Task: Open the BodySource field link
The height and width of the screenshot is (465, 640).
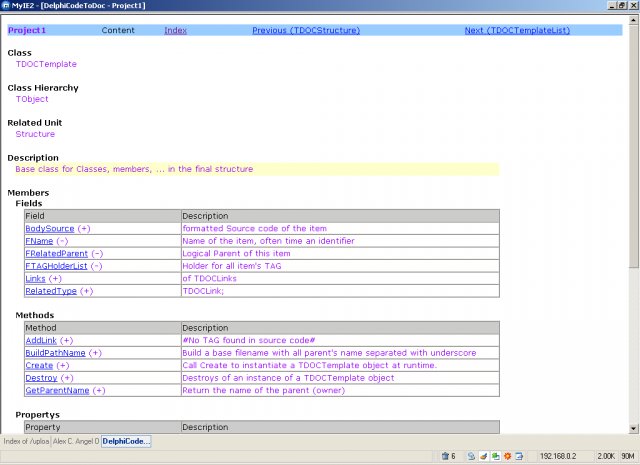Action: pos(50,229)
